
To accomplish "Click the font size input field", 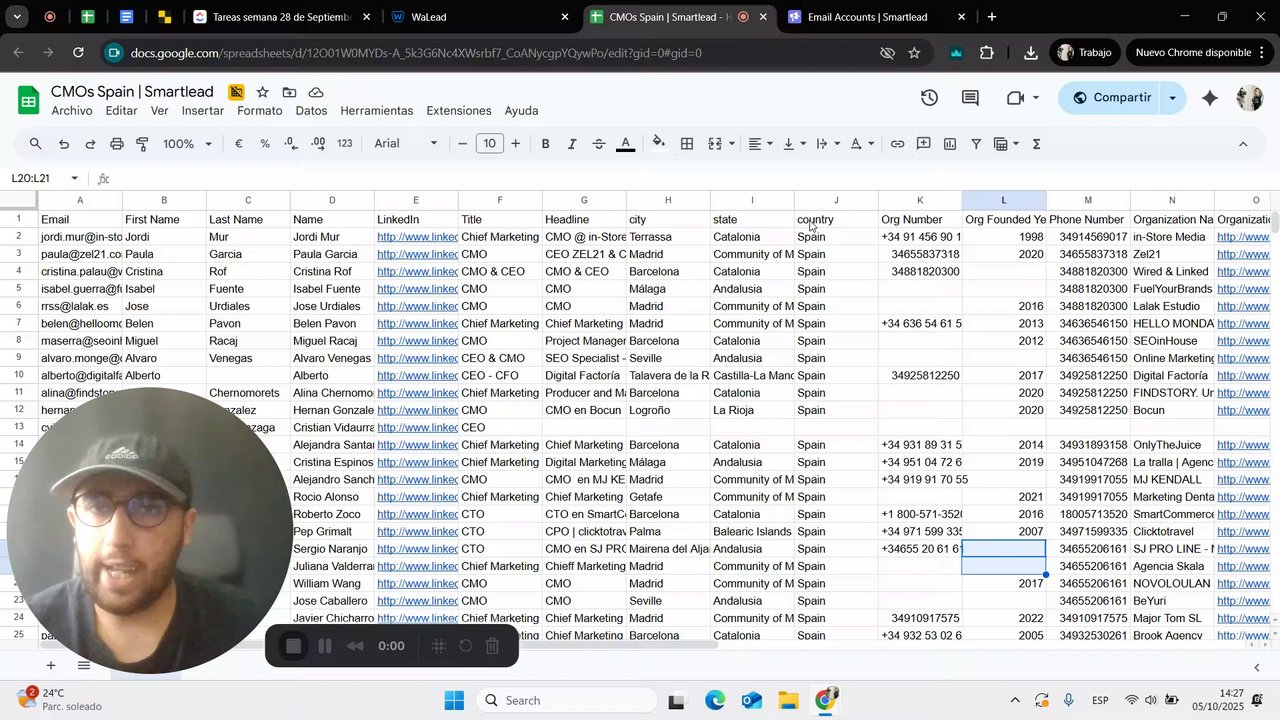I will (489, 144).
